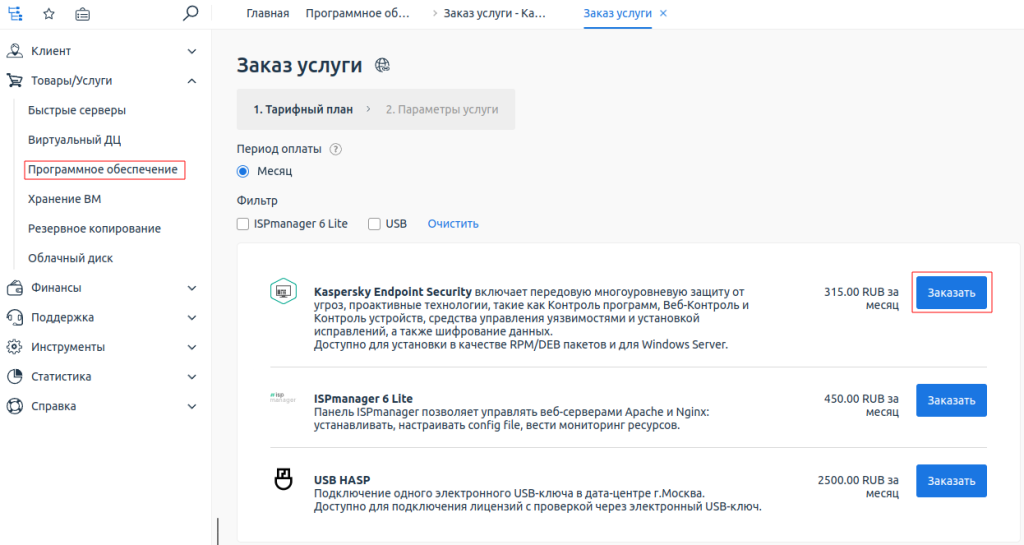Select the Месяц payment period radio

pos(243,171)
